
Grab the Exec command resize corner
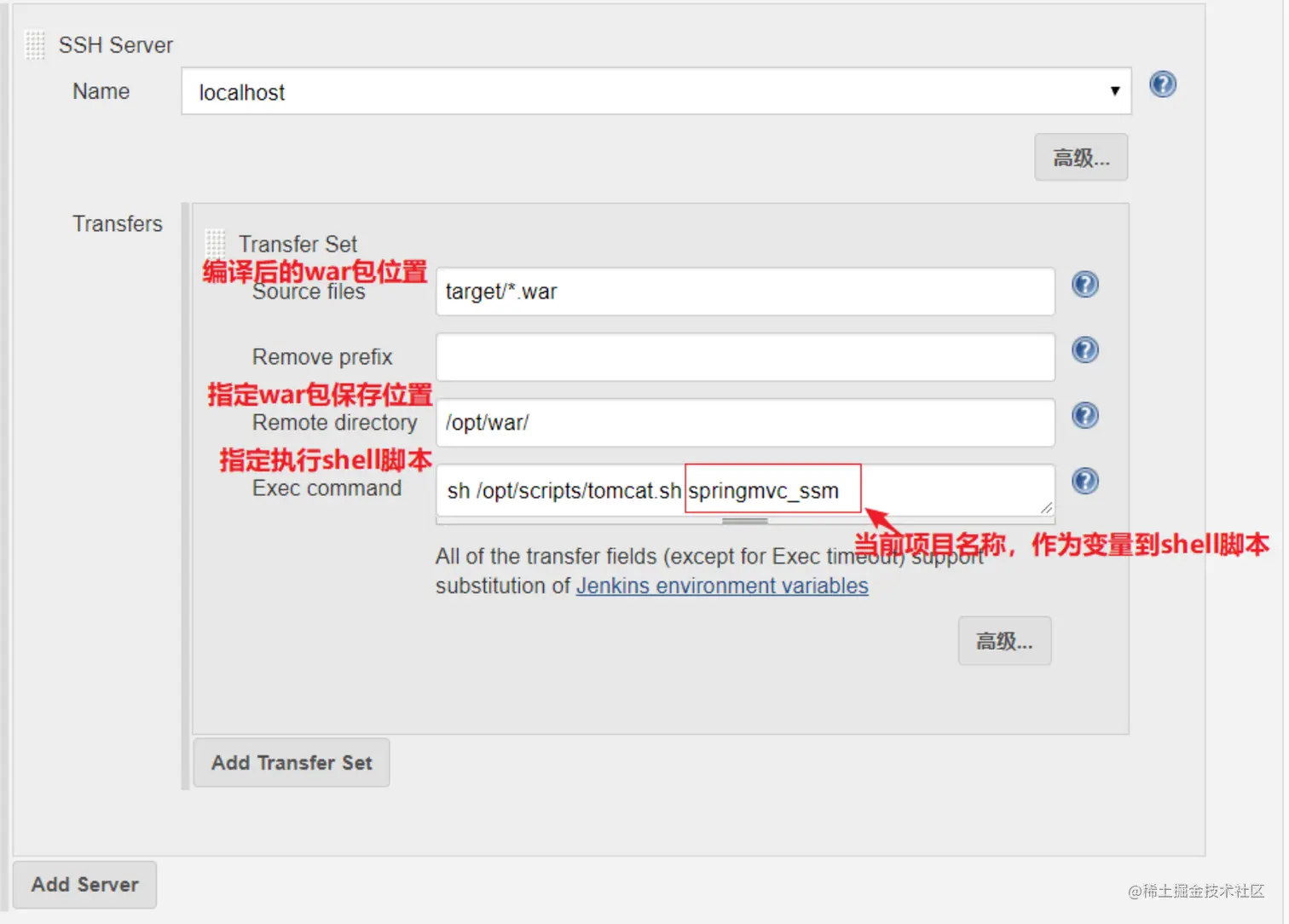coord(1046,507)
